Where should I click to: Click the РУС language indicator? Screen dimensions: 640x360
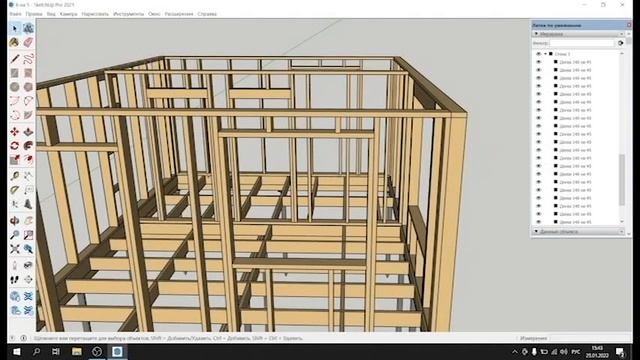click(x=576, y=352)
